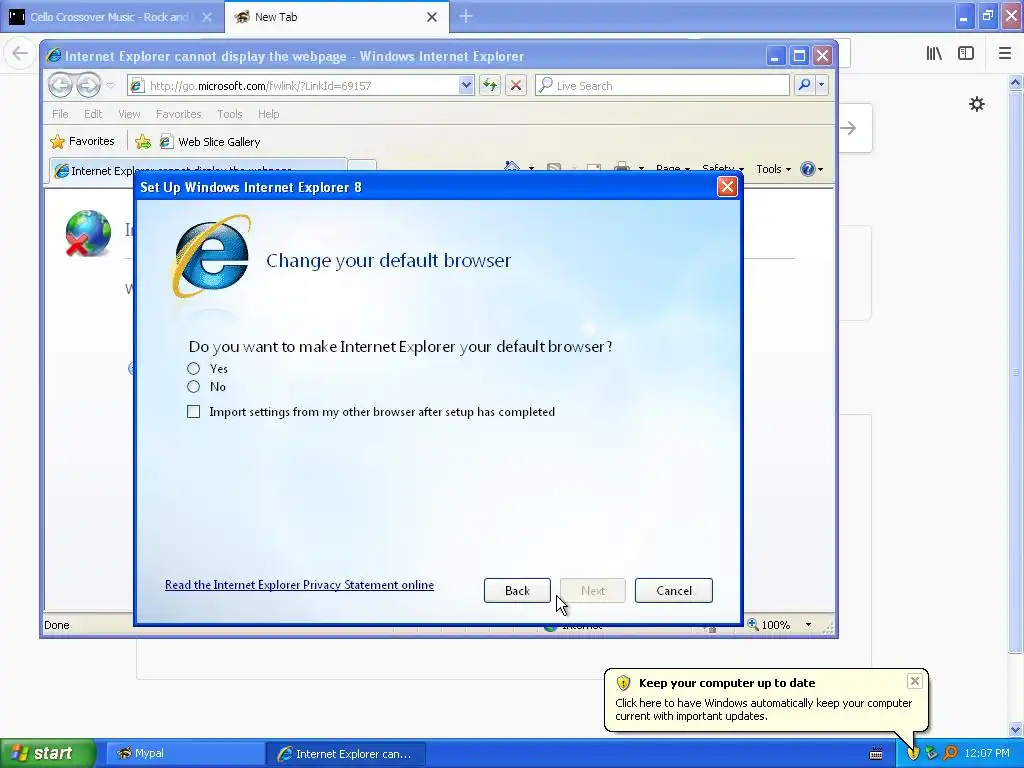Click the on-screen keyboard tray icon

(x=876, y=754)
